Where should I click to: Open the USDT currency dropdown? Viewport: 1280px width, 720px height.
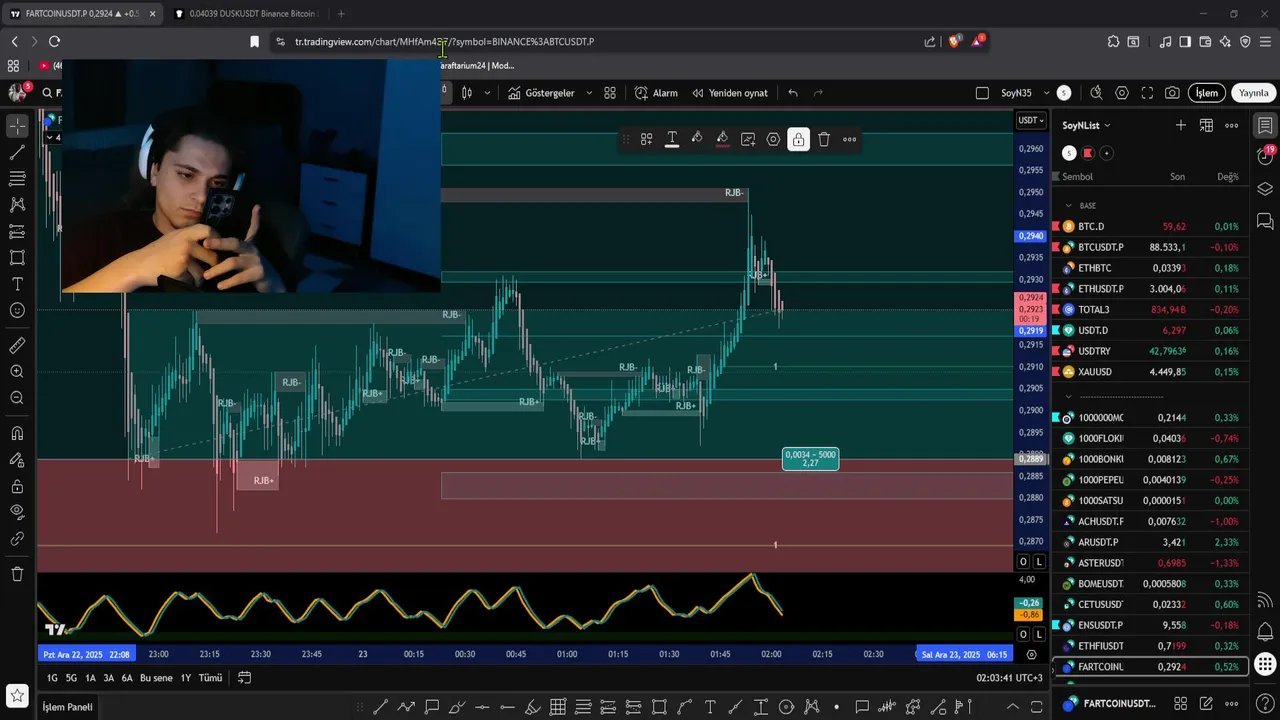click(1031, 120)
